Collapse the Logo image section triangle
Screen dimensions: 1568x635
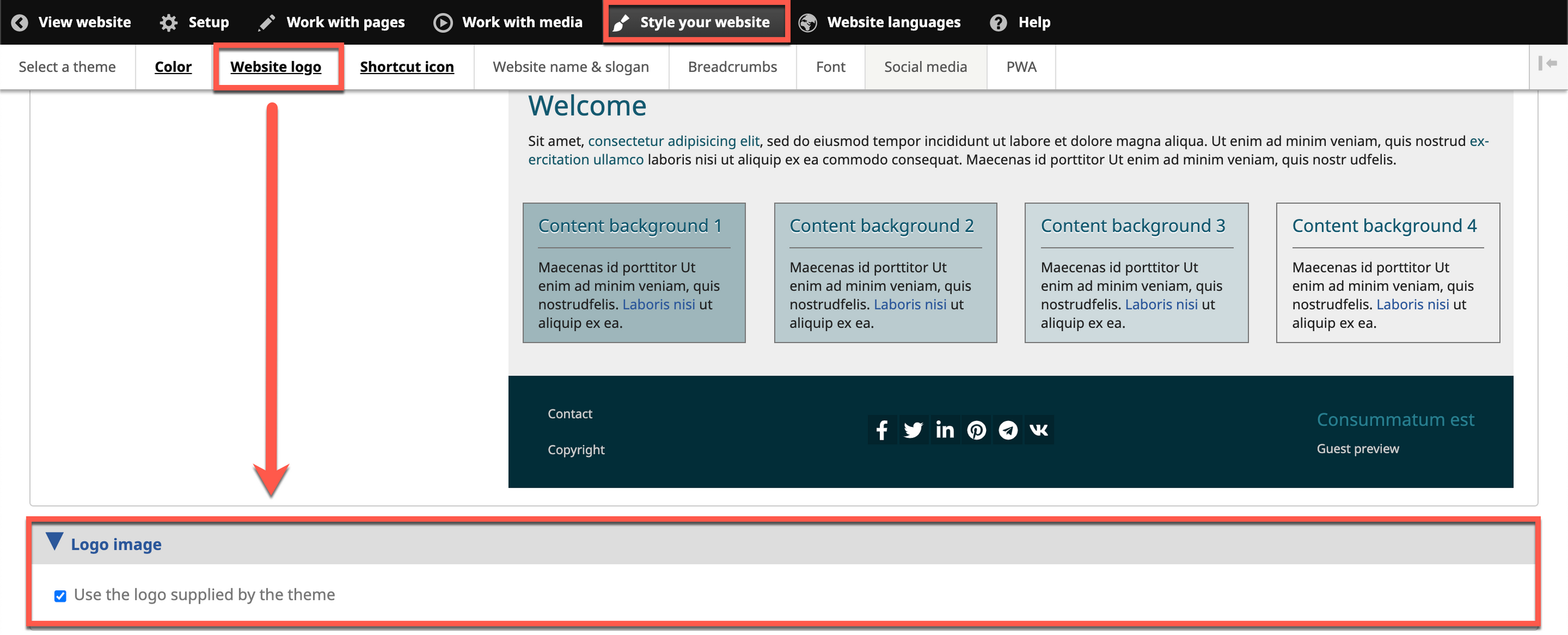tap(55, 542)
